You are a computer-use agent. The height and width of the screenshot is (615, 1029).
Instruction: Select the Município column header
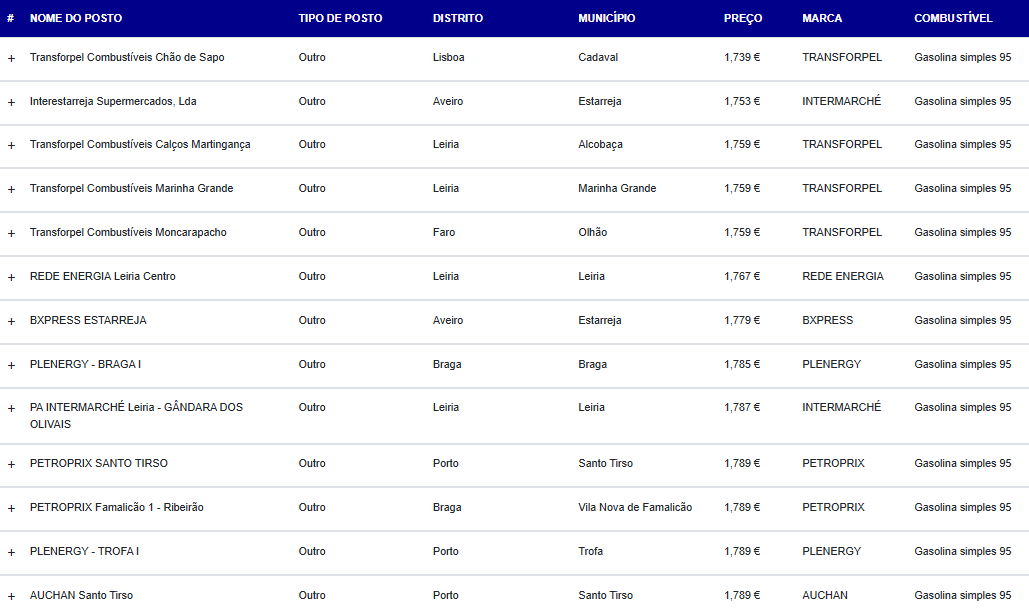(606, 18)
